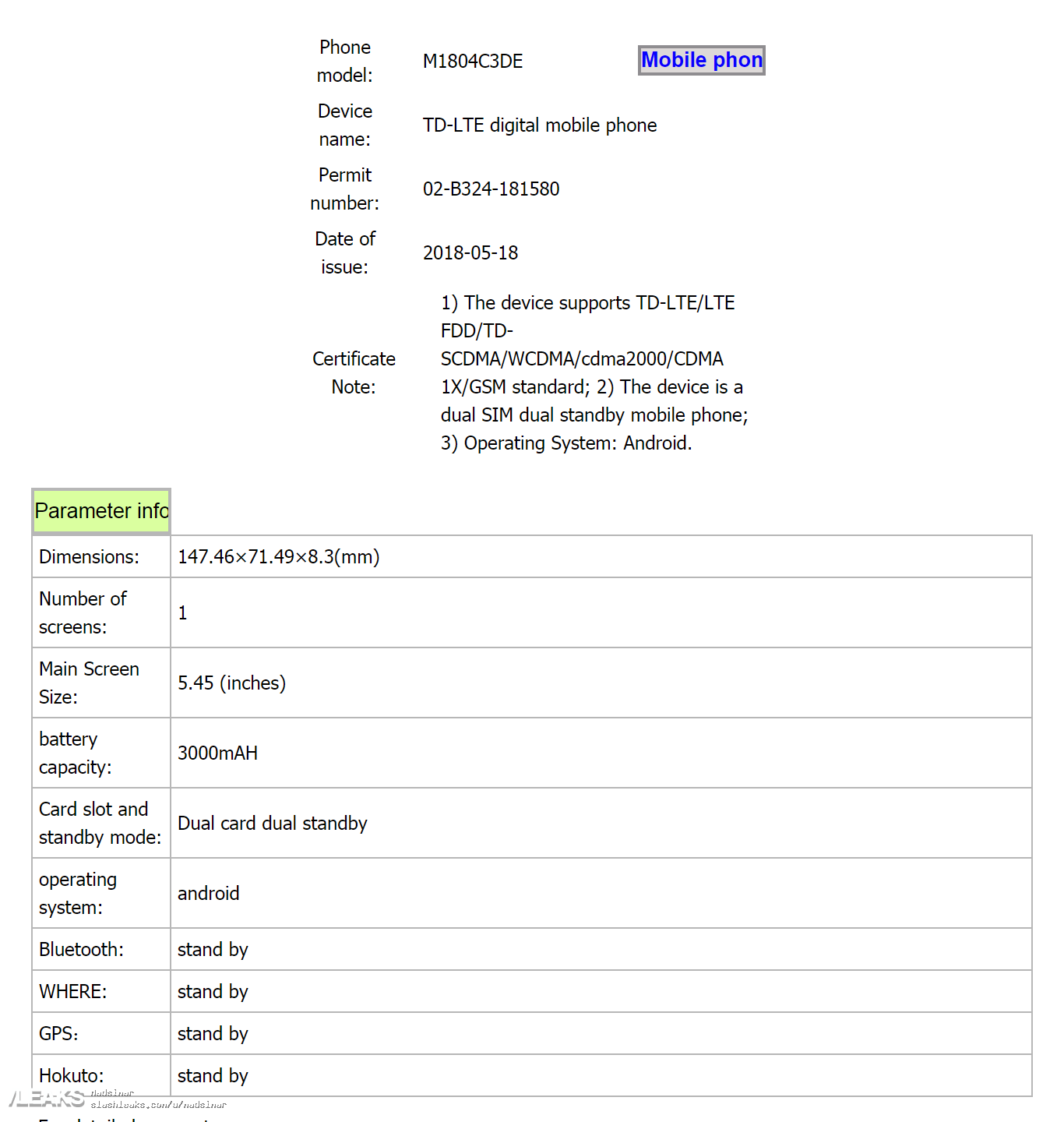Click the Number of screens label

click(x=83, y=612)
